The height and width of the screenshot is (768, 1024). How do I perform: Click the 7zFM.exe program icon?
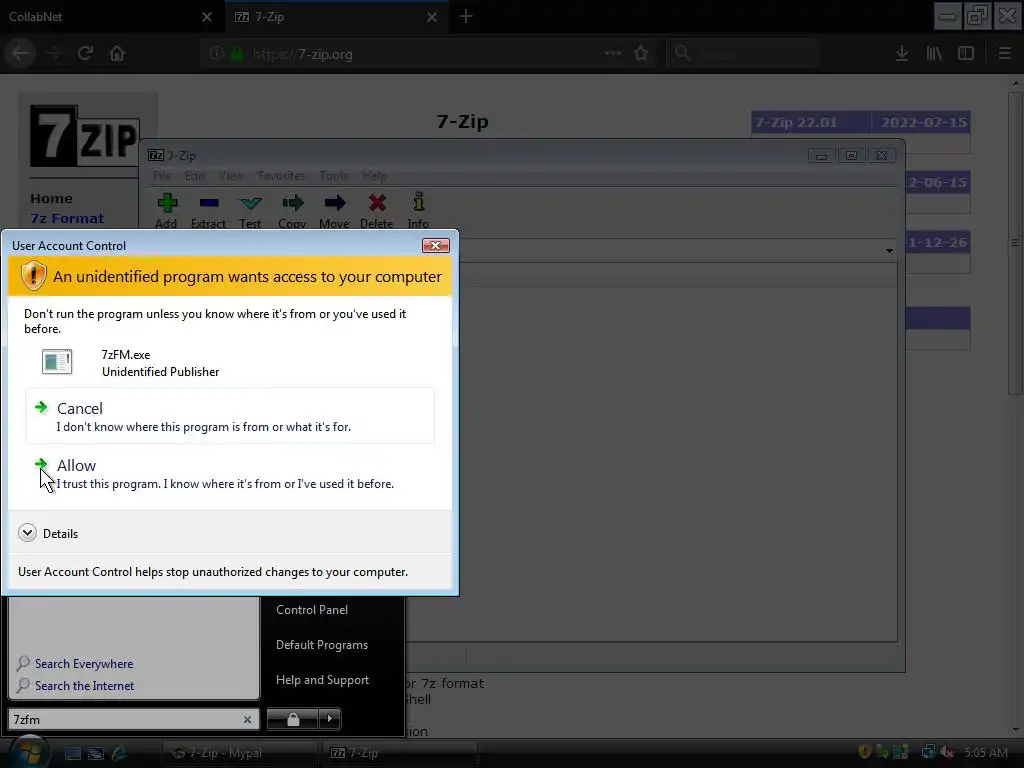[57, 362]
